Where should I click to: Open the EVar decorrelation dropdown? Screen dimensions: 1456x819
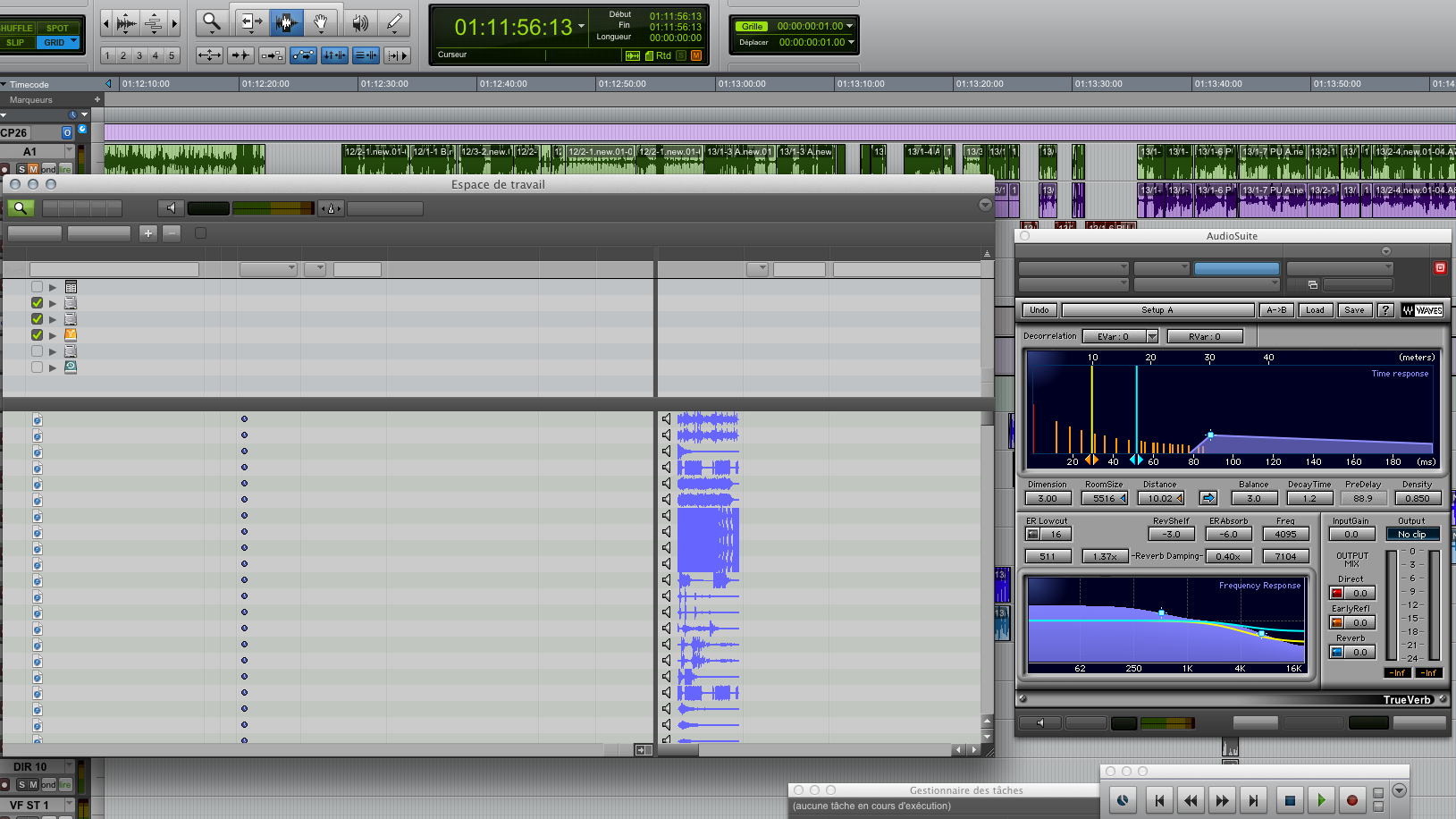click(1152, 336)
